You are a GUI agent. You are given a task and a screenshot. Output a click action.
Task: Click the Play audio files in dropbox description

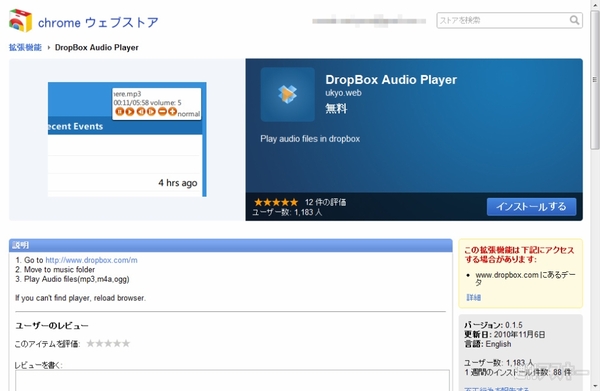[x=310, y=138]
